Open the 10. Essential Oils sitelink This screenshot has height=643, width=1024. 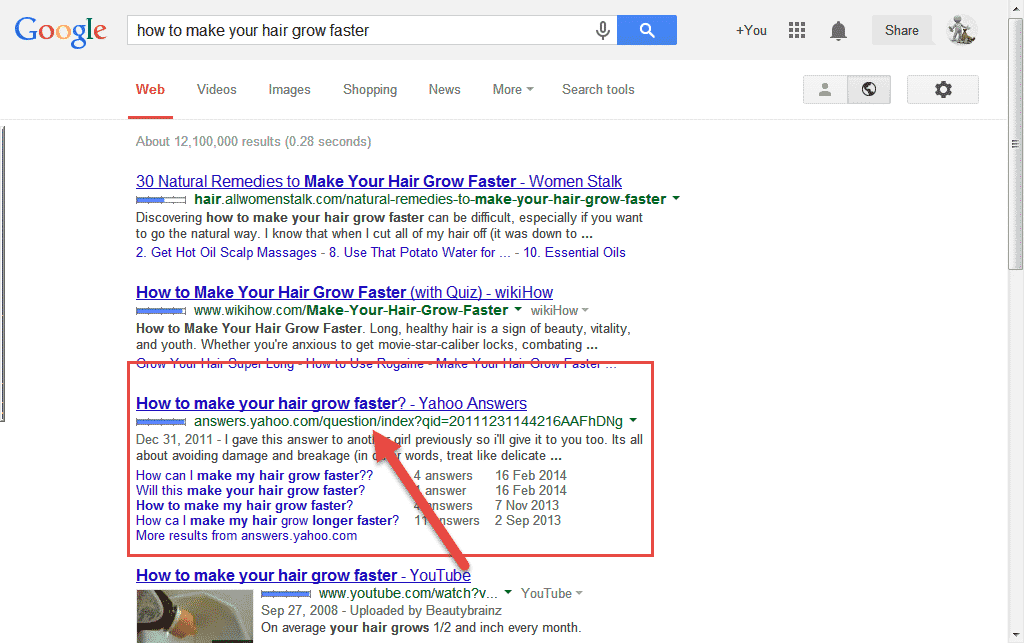click(x=574, y=253)
